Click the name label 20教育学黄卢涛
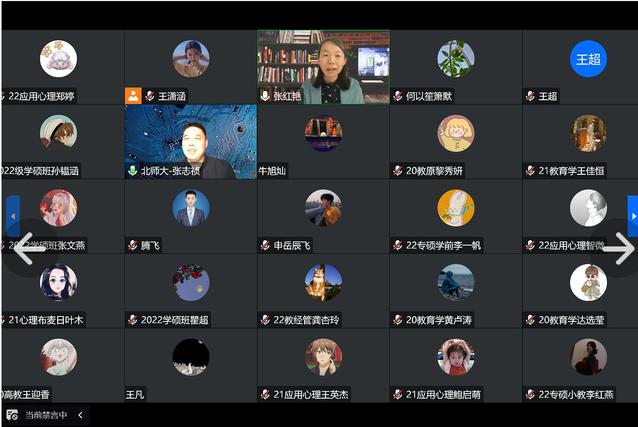Image resolution: width=638 pixels, height=427 pixels. 439,320
